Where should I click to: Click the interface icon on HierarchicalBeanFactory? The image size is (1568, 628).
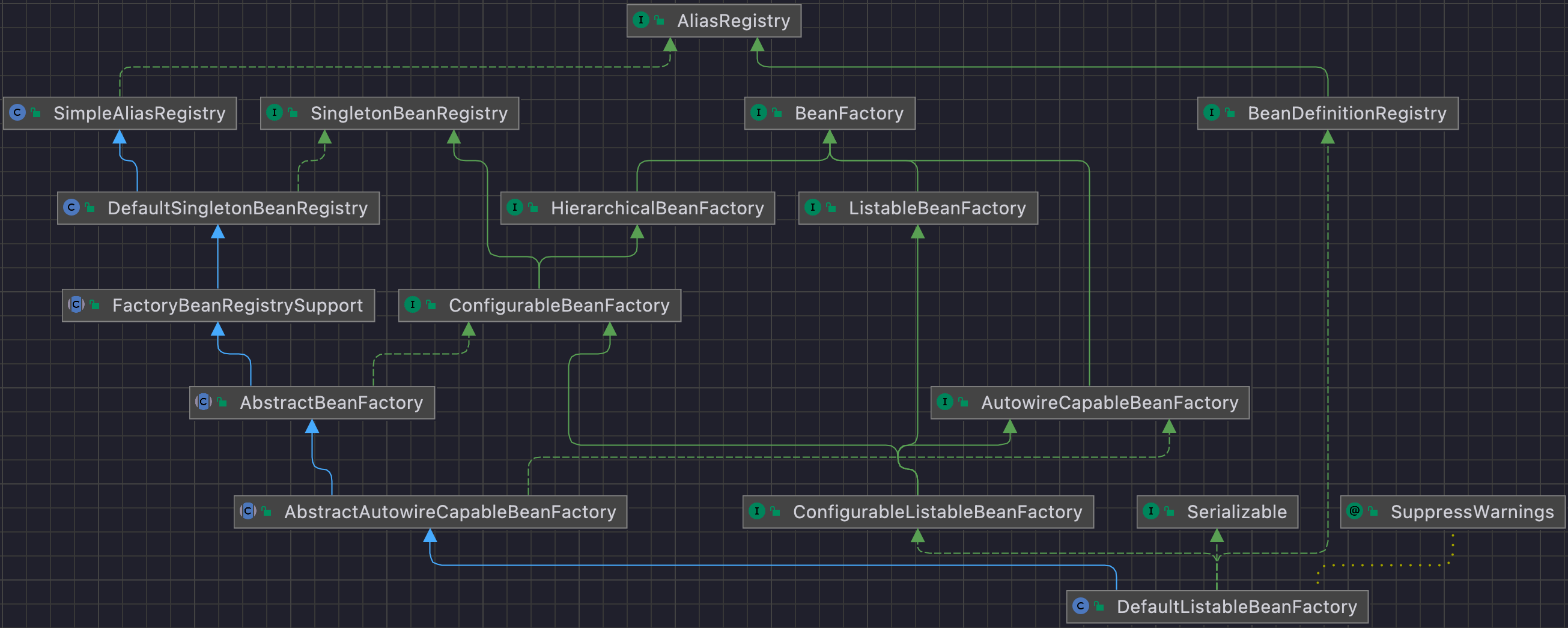[515, 208]
